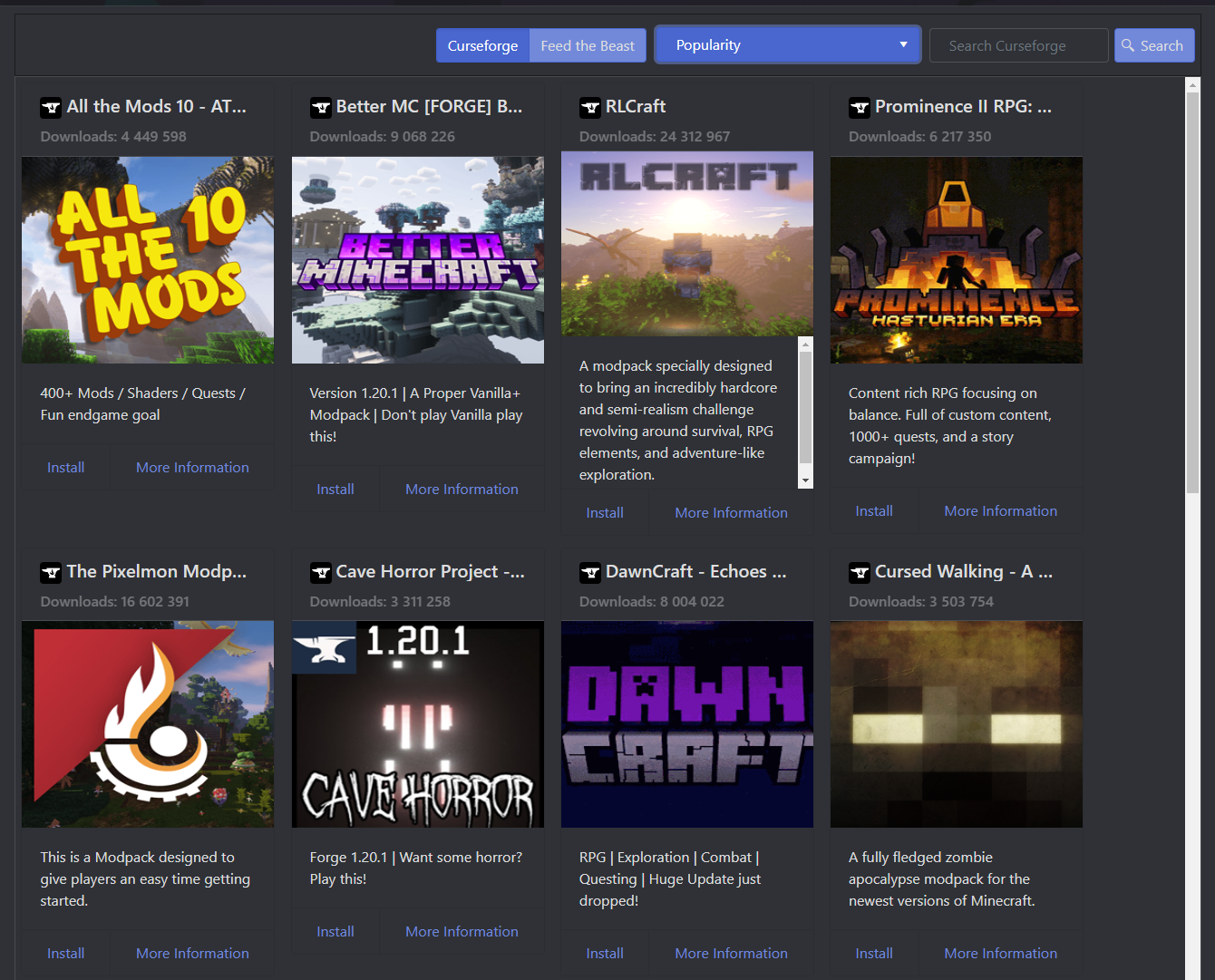The height and width of the screenshot is (980, 1215).
Task: View More Information about The Pixelmon Modpack
Action: coord(192,954)
